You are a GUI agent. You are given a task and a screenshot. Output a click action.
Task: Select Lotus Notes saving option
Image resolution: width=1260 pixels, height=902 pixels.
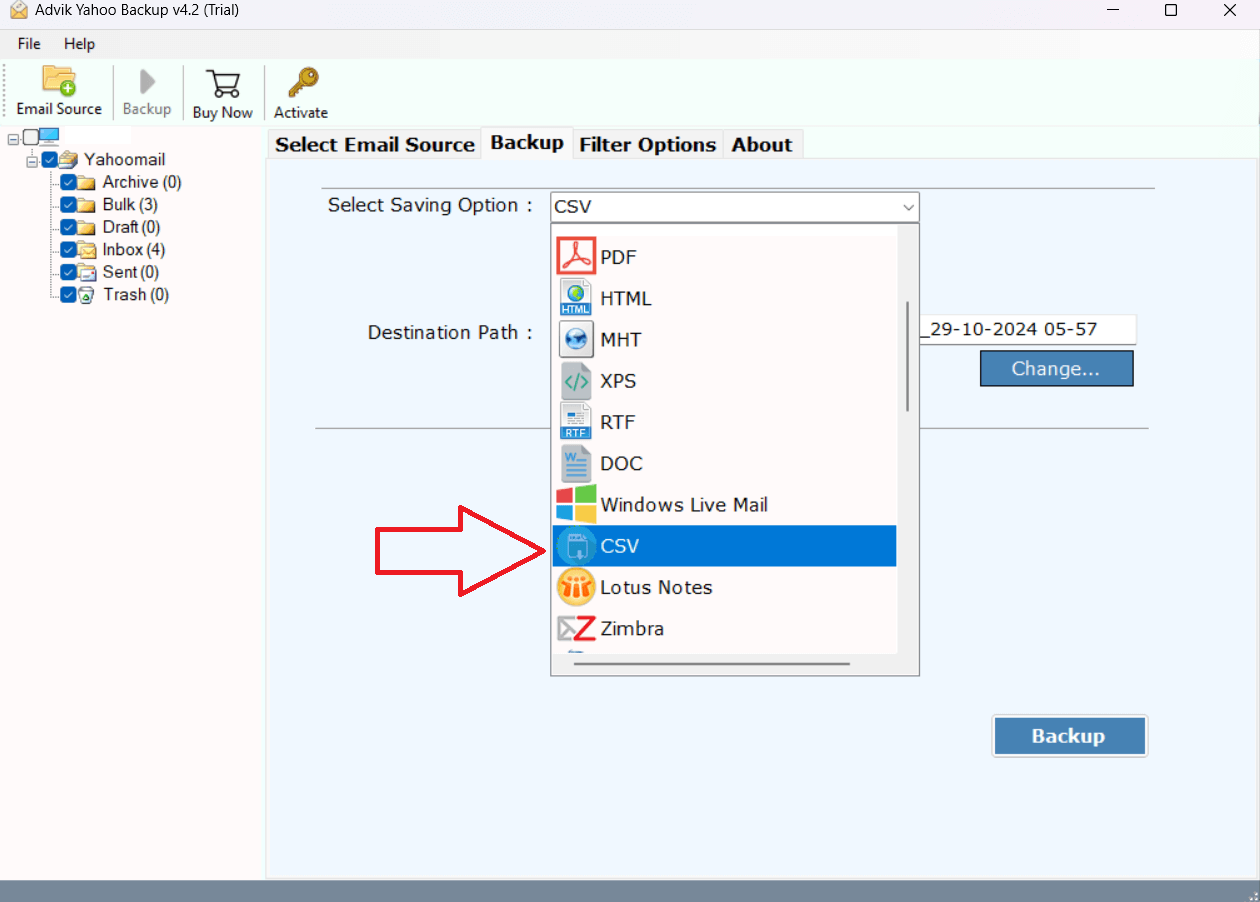pyautogui.click(x=725, y=587)
